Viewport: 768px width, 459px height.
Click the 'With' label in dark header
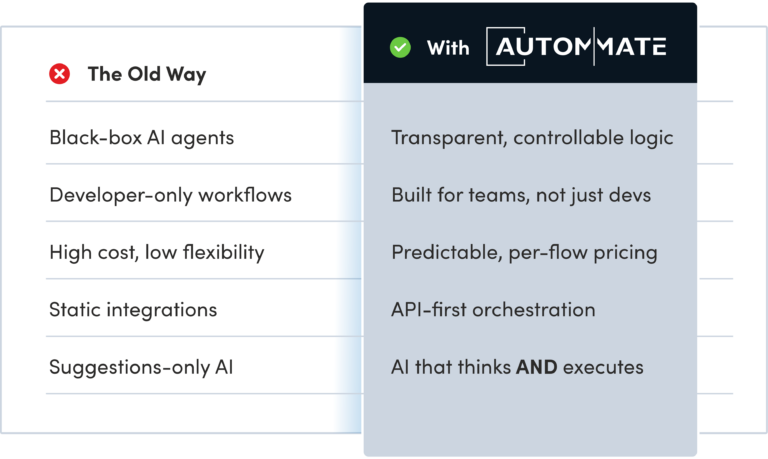click(447, 47)
